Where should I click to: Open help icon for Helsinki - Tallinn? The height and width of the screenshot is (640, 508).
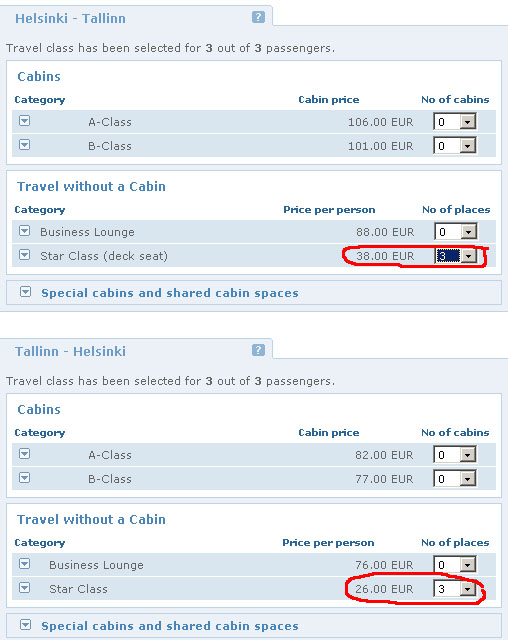pos(258,17)
